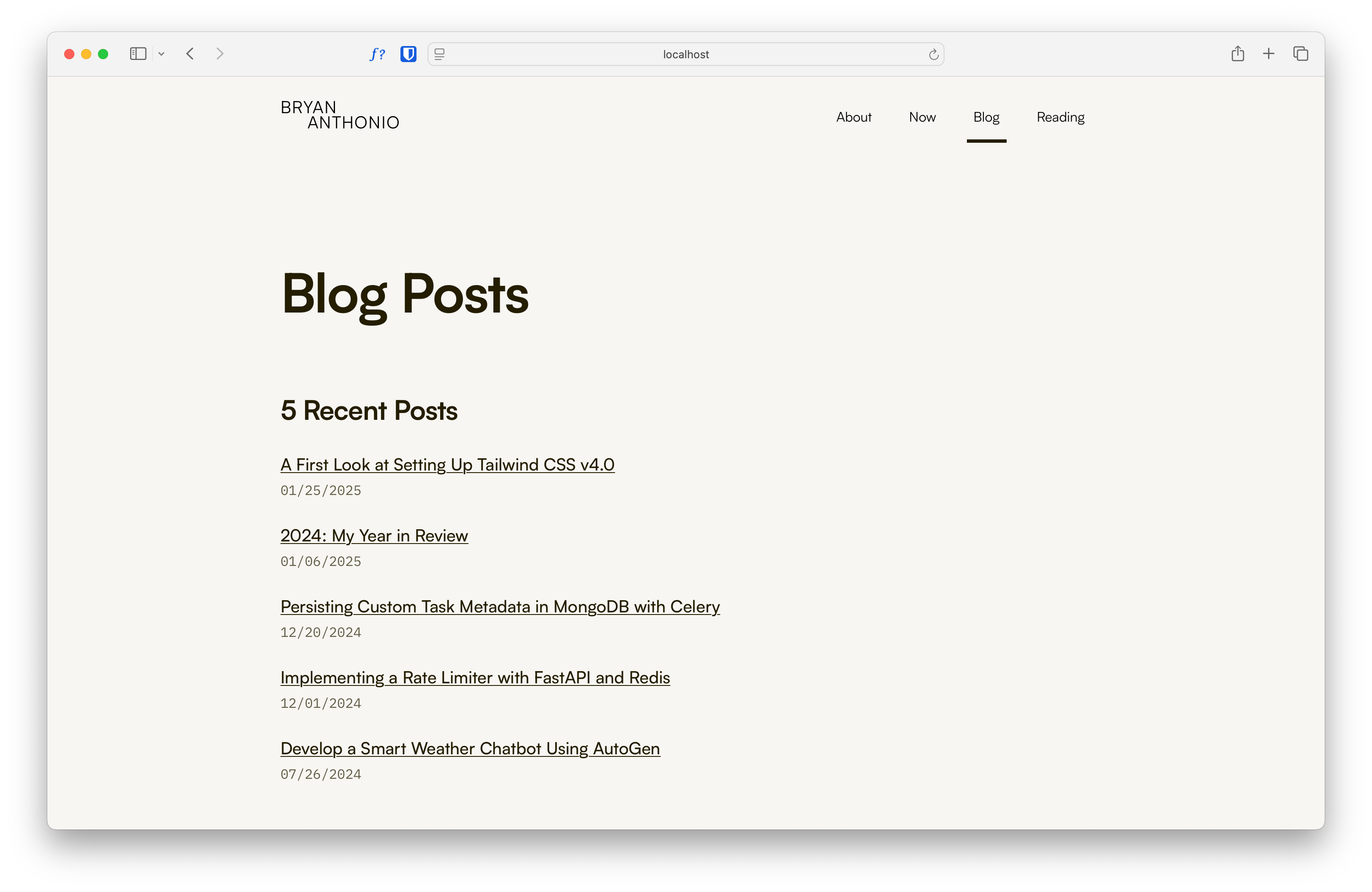
Task: Open '2024: My Year in Review' post
Action: pyautogui.click(x=374, y=536)
